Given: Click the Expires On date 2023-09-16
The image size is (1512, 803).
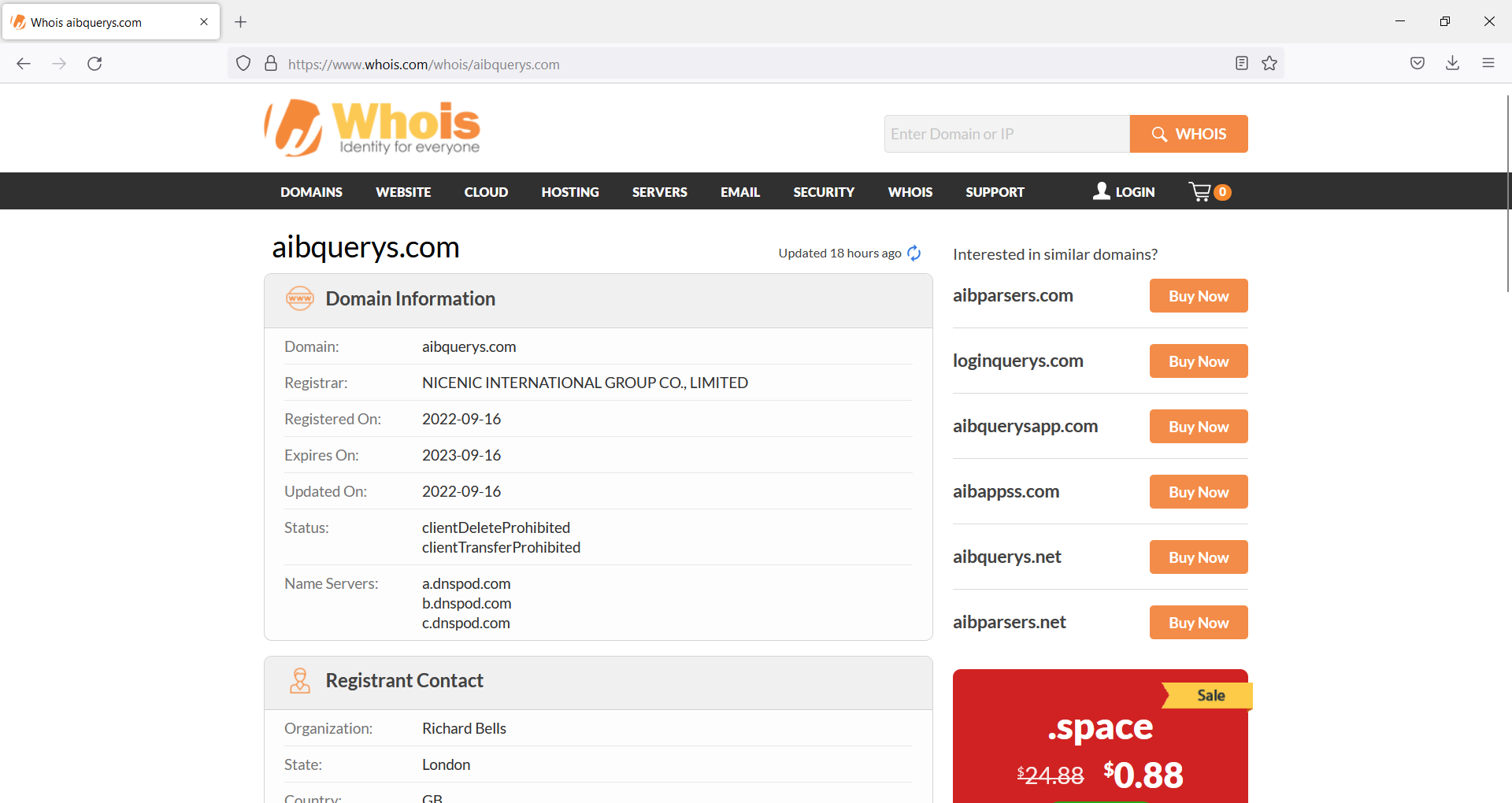Looking at the screenshot, I should point(461,455).
